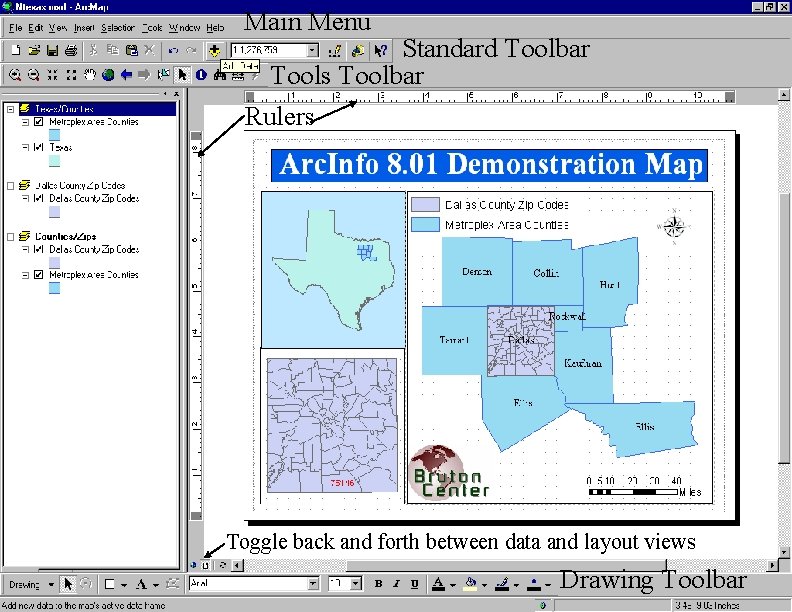This screenshot has width=792, height=612.
Task: Click the Add Data button with yellow plus
Action: (215, 50)
